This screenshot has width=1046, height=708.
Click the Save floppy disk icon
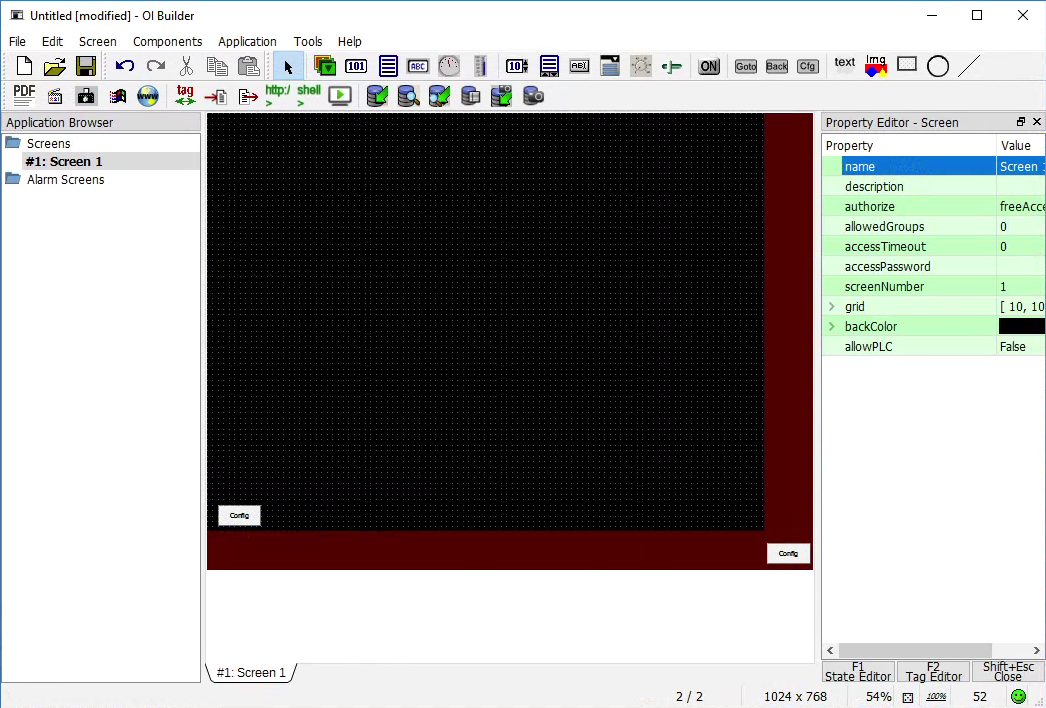pos(86,67)
